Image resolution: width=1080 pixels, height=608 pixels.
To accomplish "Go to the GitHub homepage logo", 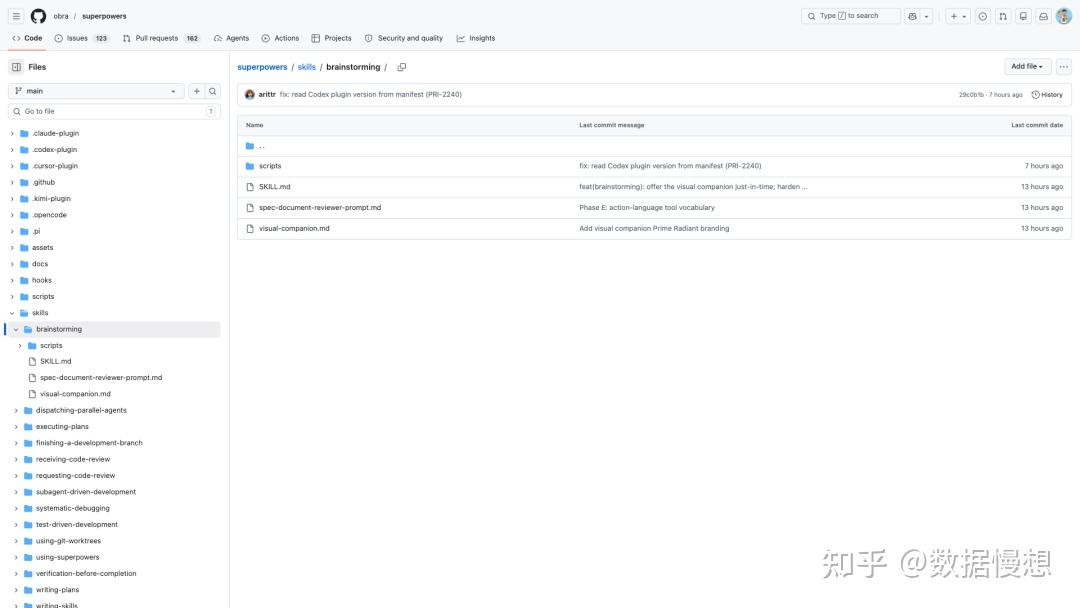I will coord(39,16).
